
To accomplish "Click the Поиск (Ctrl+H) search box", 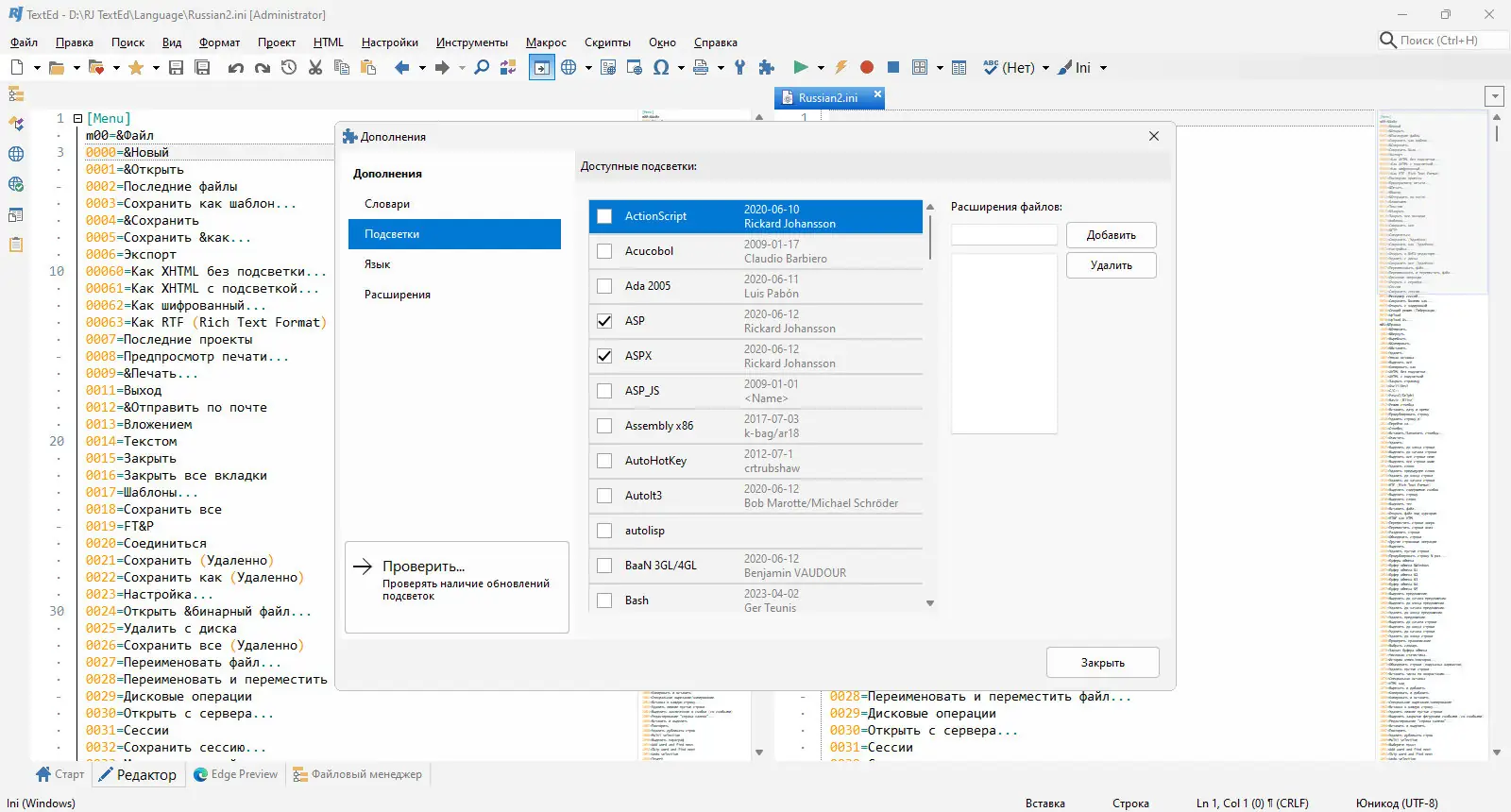I will pos(1442,41).
